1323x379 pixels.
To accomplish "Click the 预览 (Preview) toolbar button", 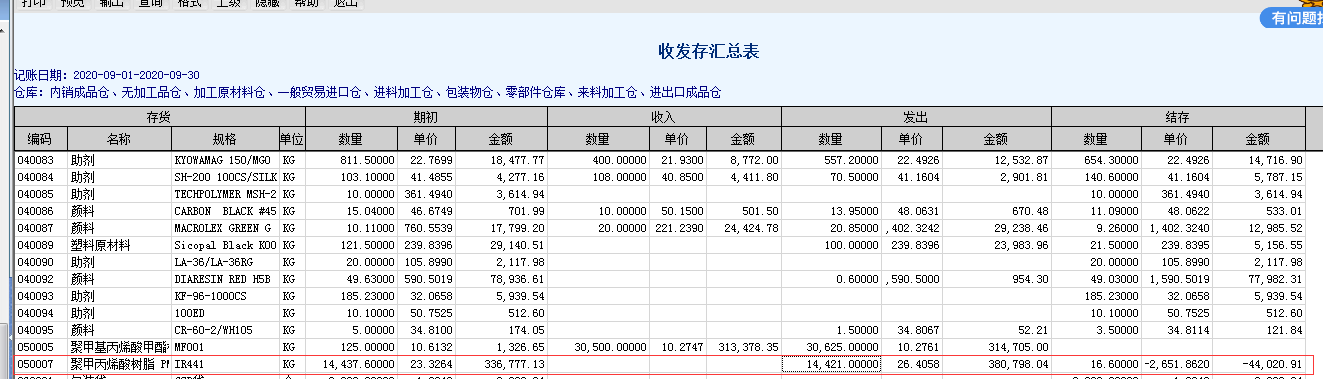I will pyautogui.click(x=72, y=3).
